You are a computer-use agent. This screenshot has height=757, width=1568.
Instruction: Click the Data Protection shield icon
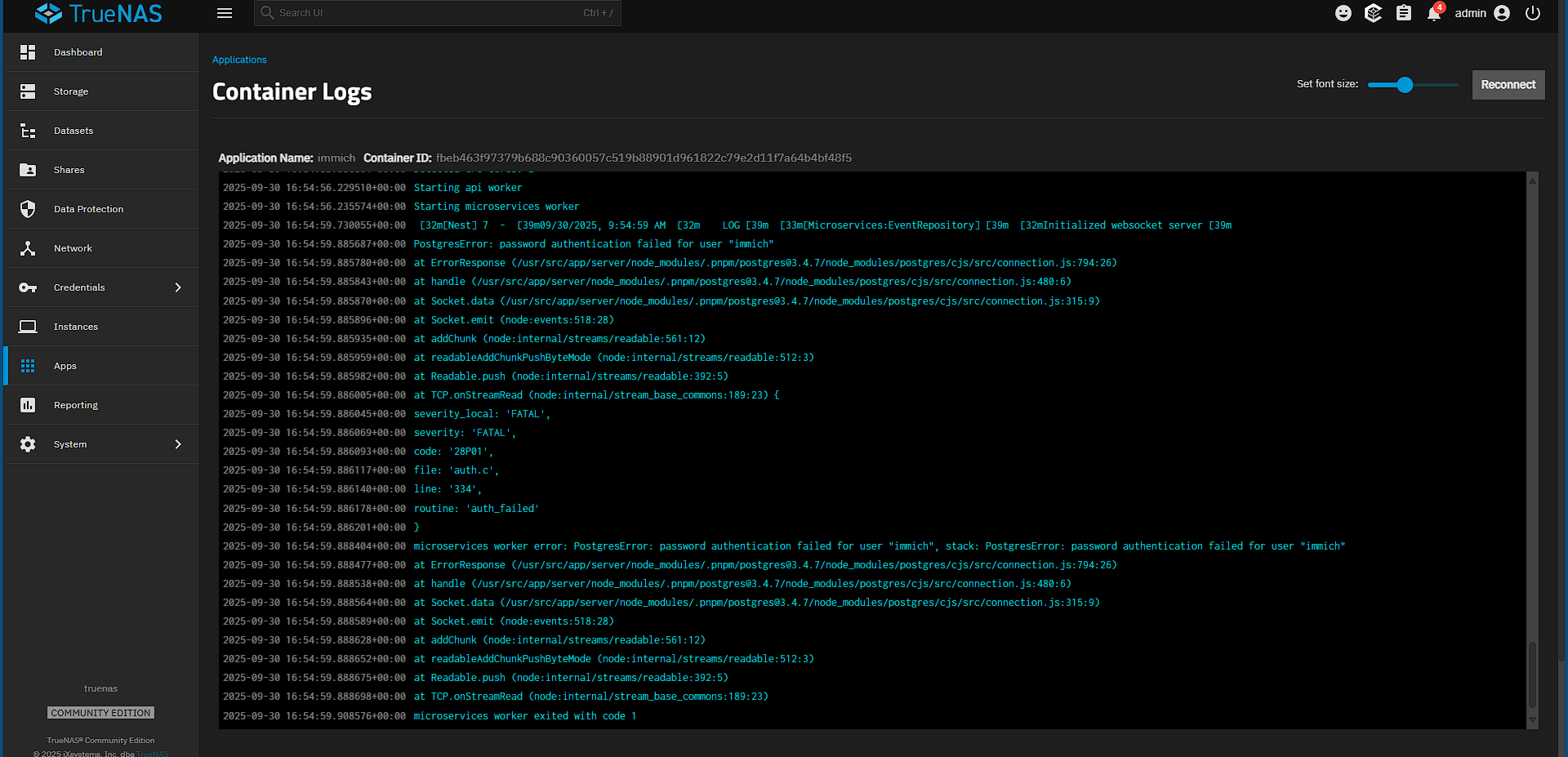coord(28,209)
